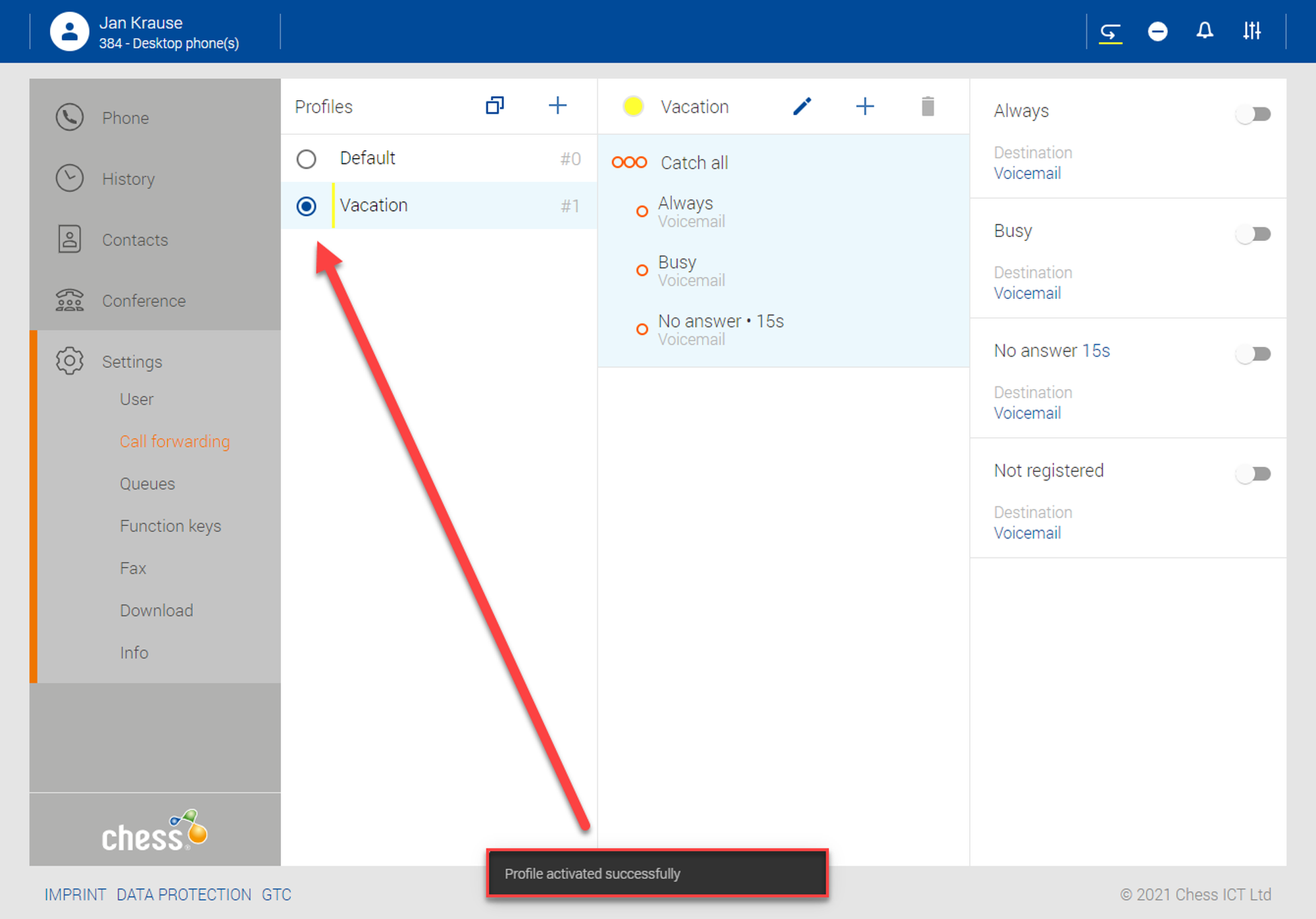Toggle the do-not-disturb icon in the header

(x=1157, y=31)
